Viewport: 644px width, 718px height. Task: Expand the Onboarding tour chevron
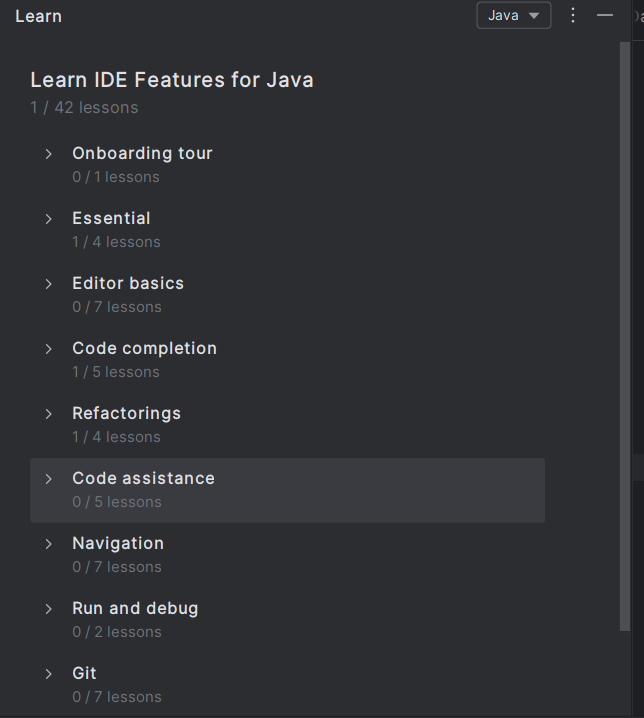coord(49,154)
